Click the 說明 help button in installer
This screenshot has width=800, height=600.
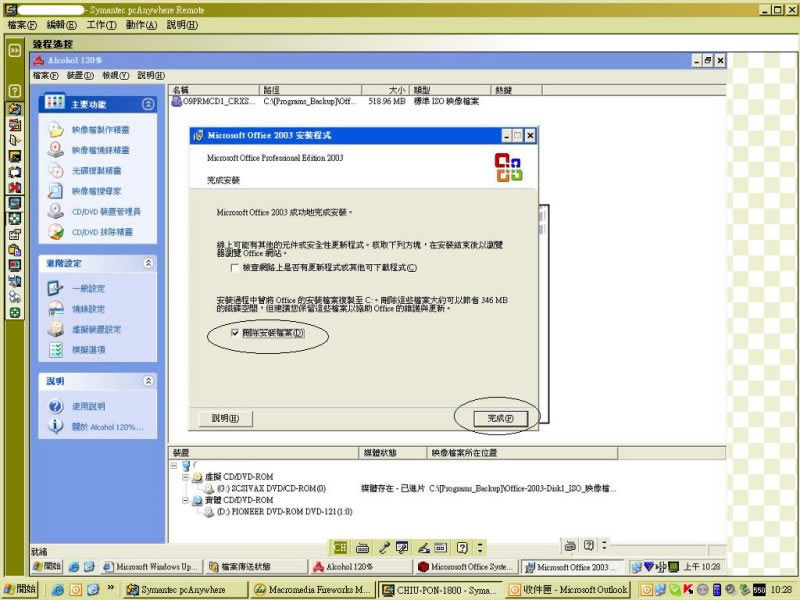(225, 418)
